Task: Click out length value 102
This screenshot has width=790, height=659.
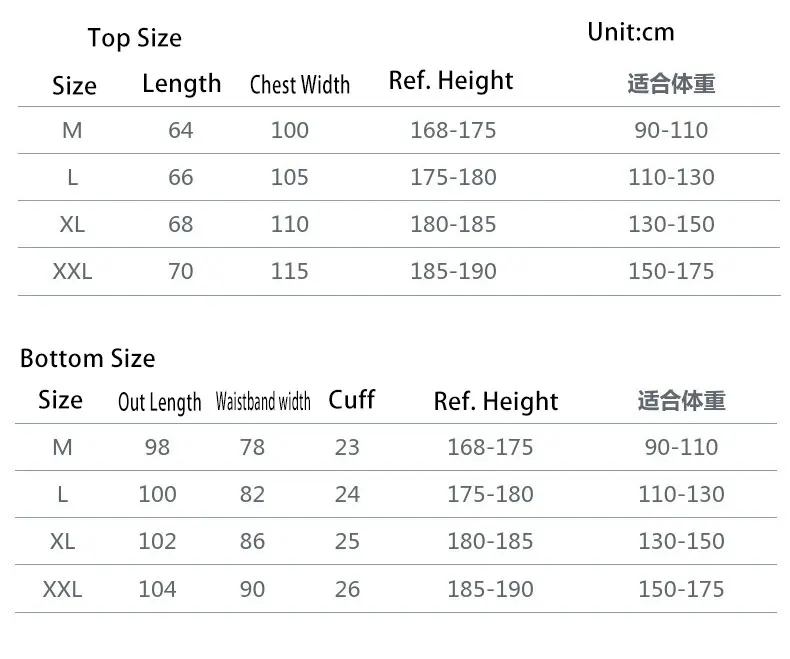Action: [157, 541]
